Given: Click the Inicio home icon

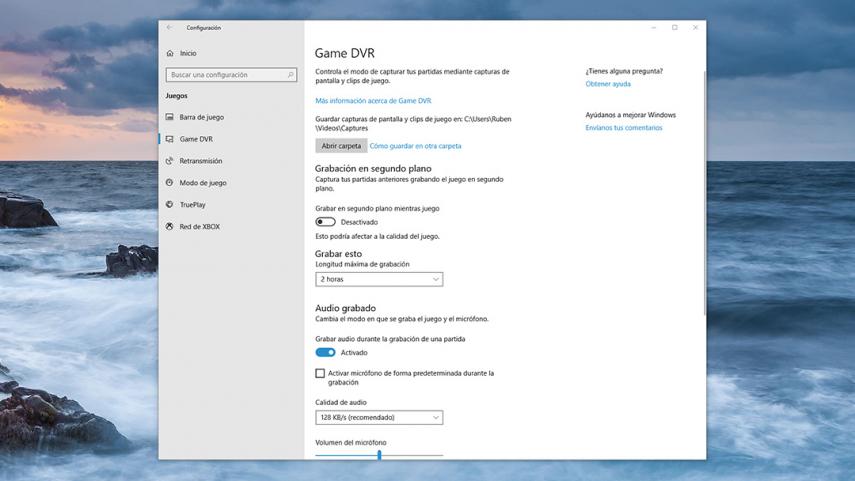Looking at the screenshot, I should click(x=170, y=53).
